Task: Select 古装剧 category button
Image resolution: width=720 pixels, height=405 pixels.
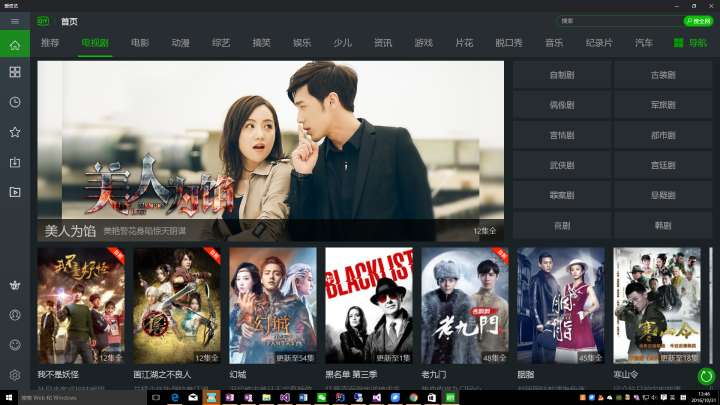Action: coord(663,75)
